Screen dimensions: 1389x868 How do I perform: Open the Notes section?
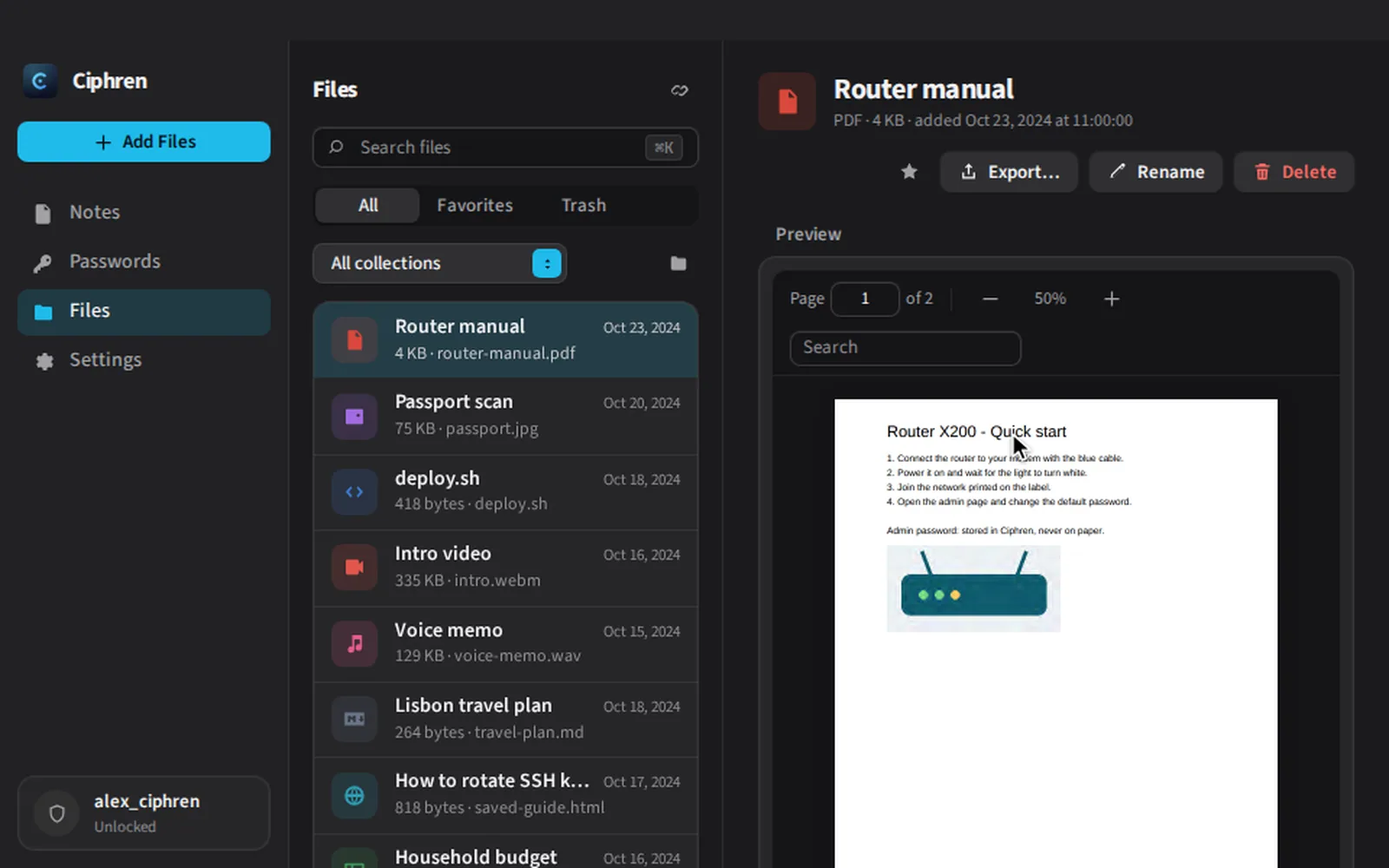pos(144,213)
